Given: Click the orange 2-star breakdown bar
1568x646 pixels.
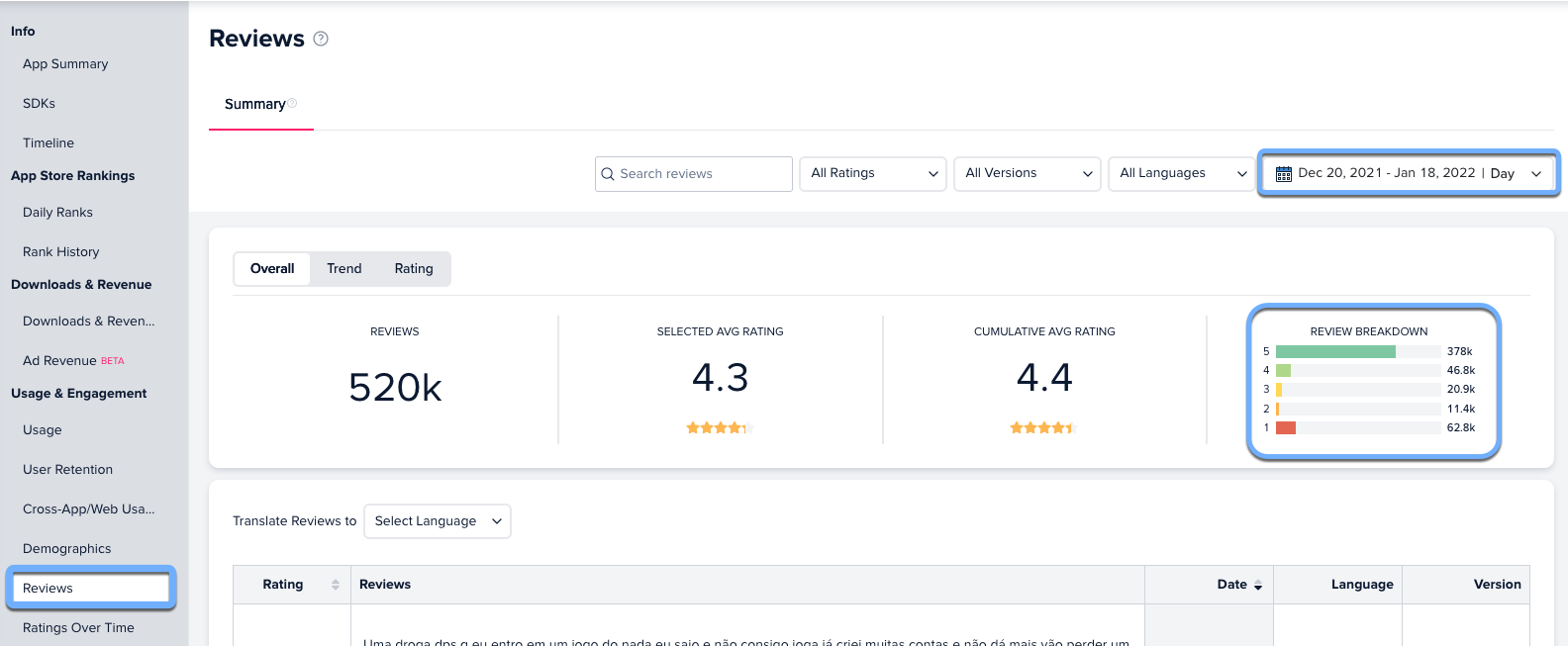Looking at the screenshot, I should pos(1278,409).
